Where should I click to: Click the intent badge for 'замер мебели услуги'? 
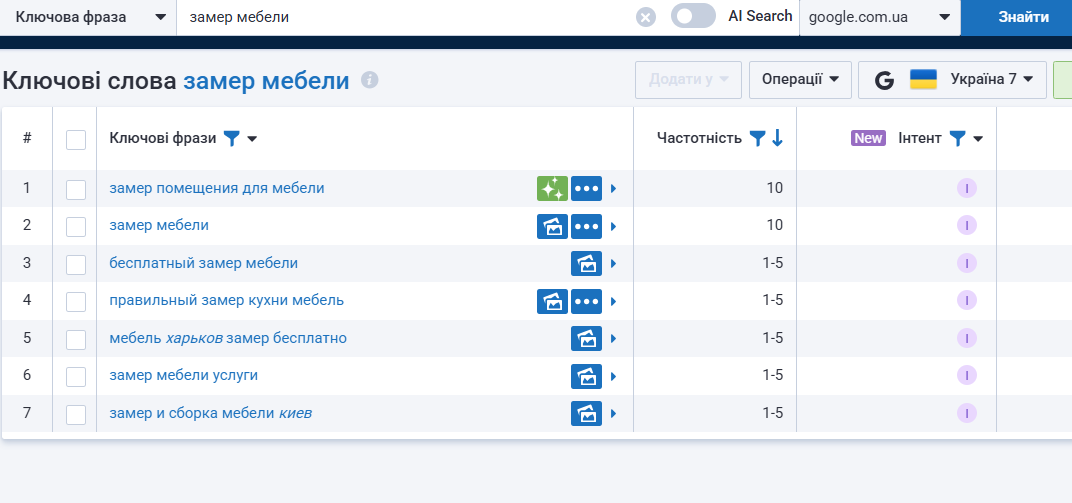pyautogui.click(x=966, y=375)
